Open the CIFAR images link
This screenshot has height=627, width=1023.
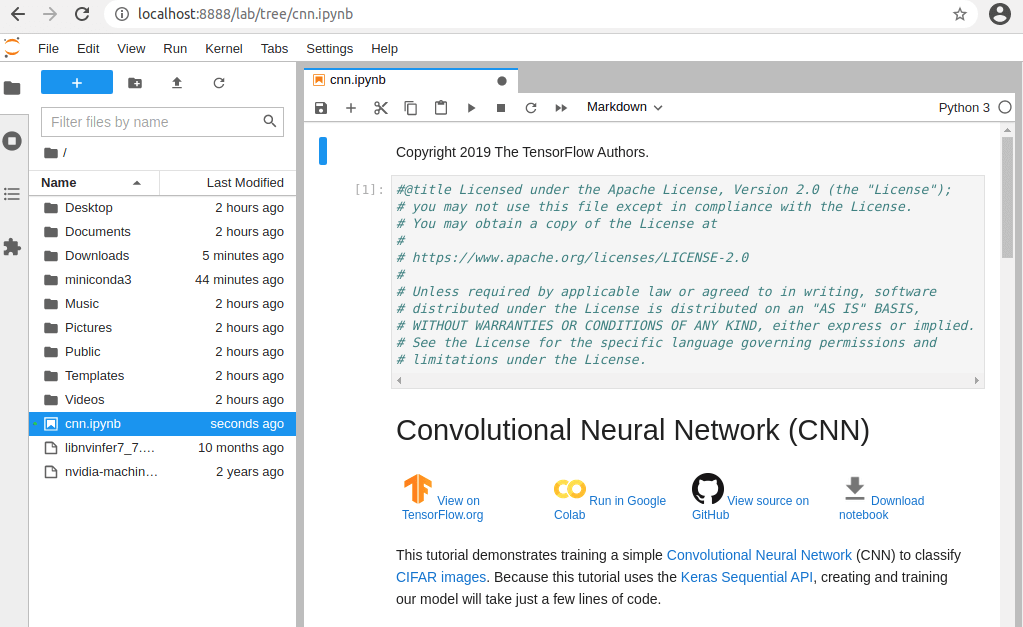pyautogui.click(x=441, y=577)
